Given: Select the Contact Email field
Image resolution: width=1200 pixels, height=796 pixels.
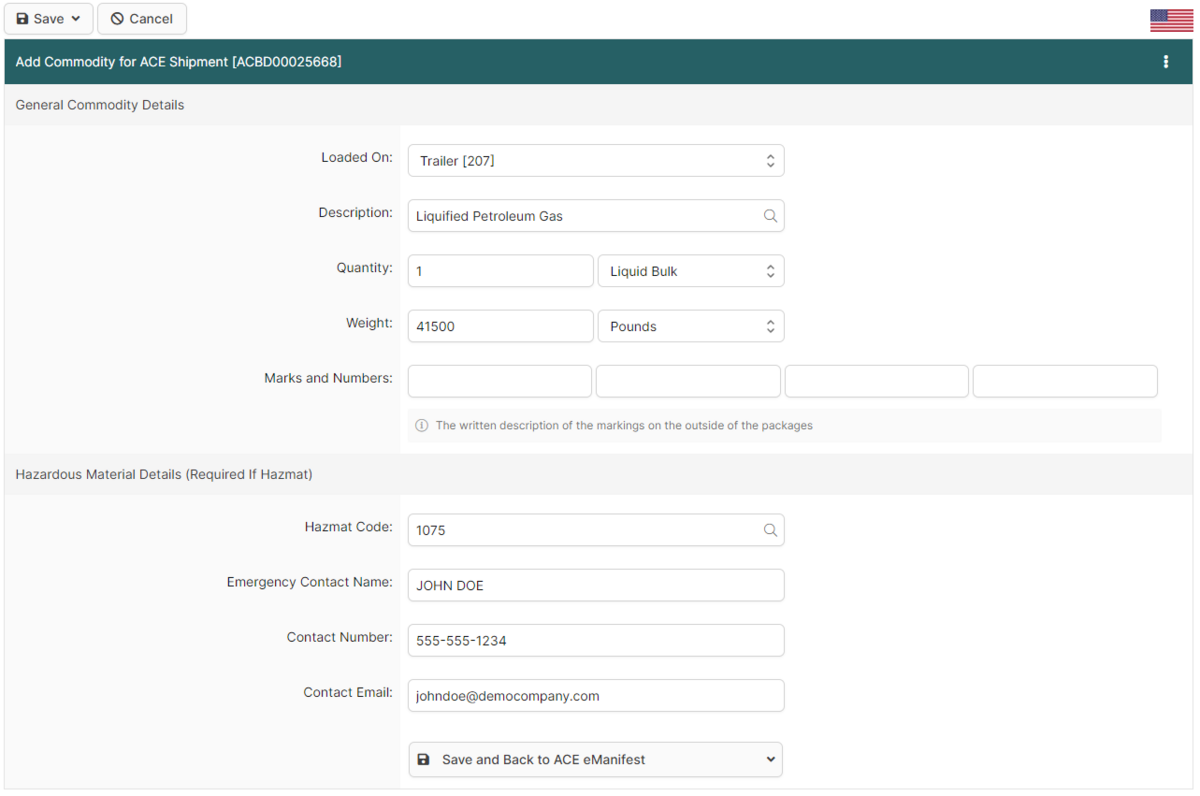Looking at the screenshot, I should (x=596, y=695).
